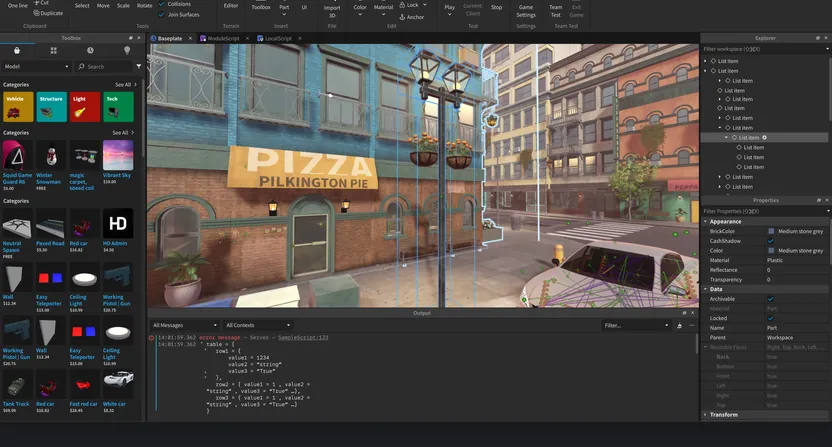
Task: Click the Anchor tool icon
Action: [x=402, y=17]
